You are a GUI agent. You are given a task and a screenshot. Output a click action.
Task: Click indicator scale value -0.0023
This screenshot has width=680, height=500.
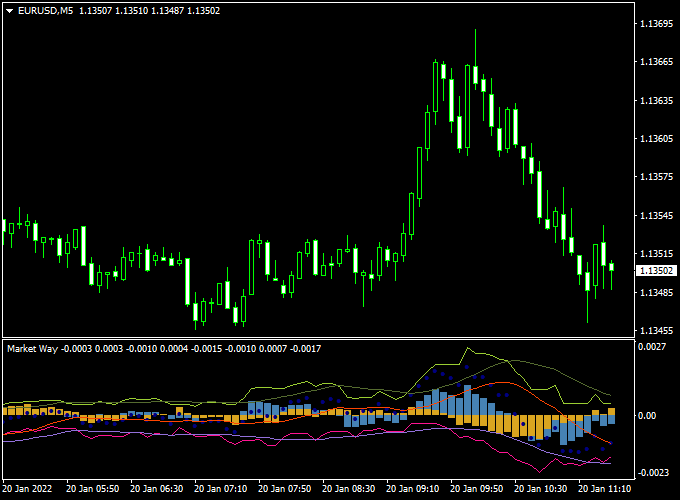click(x=653, y=472)
